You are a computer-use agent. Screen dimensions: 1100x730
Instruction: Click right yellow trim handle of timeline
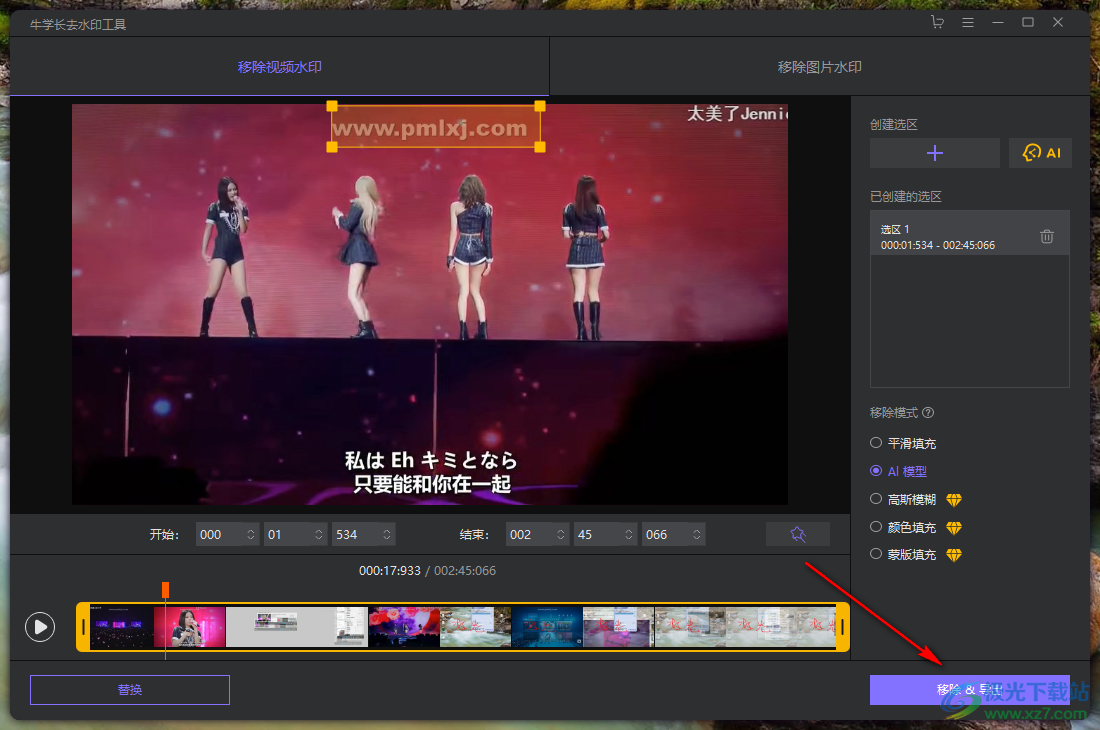(843, 627)
